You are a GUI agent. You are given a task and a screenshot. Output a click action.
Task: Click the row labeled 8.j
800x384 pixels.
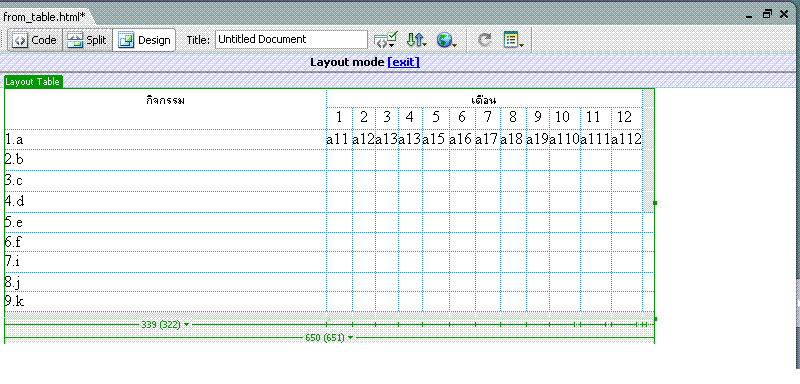[165, 281]
